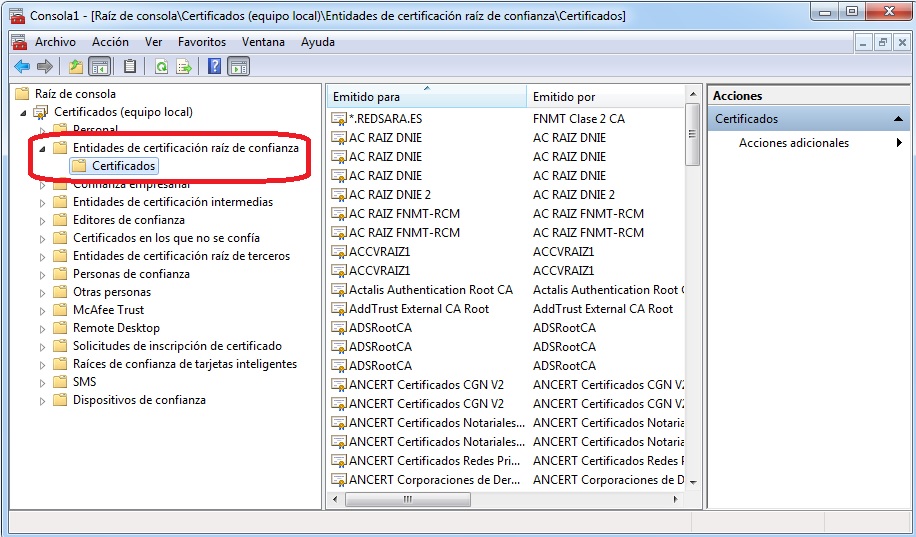Image resolution: width=916 pixels, height=537 pixels.
Task: Open Help via blue question mark icon
Action: click(x=214, y=67)
